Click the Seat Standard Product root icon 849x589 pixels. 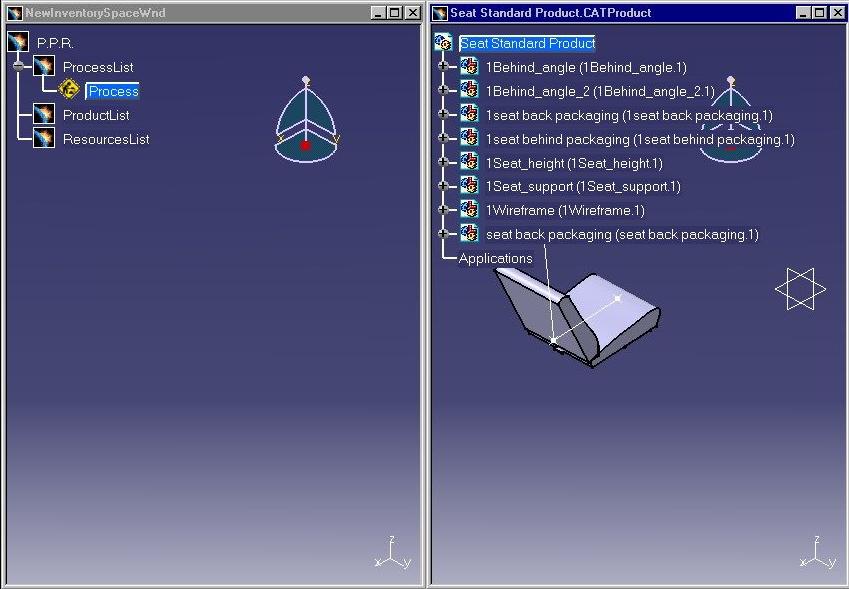443,42
